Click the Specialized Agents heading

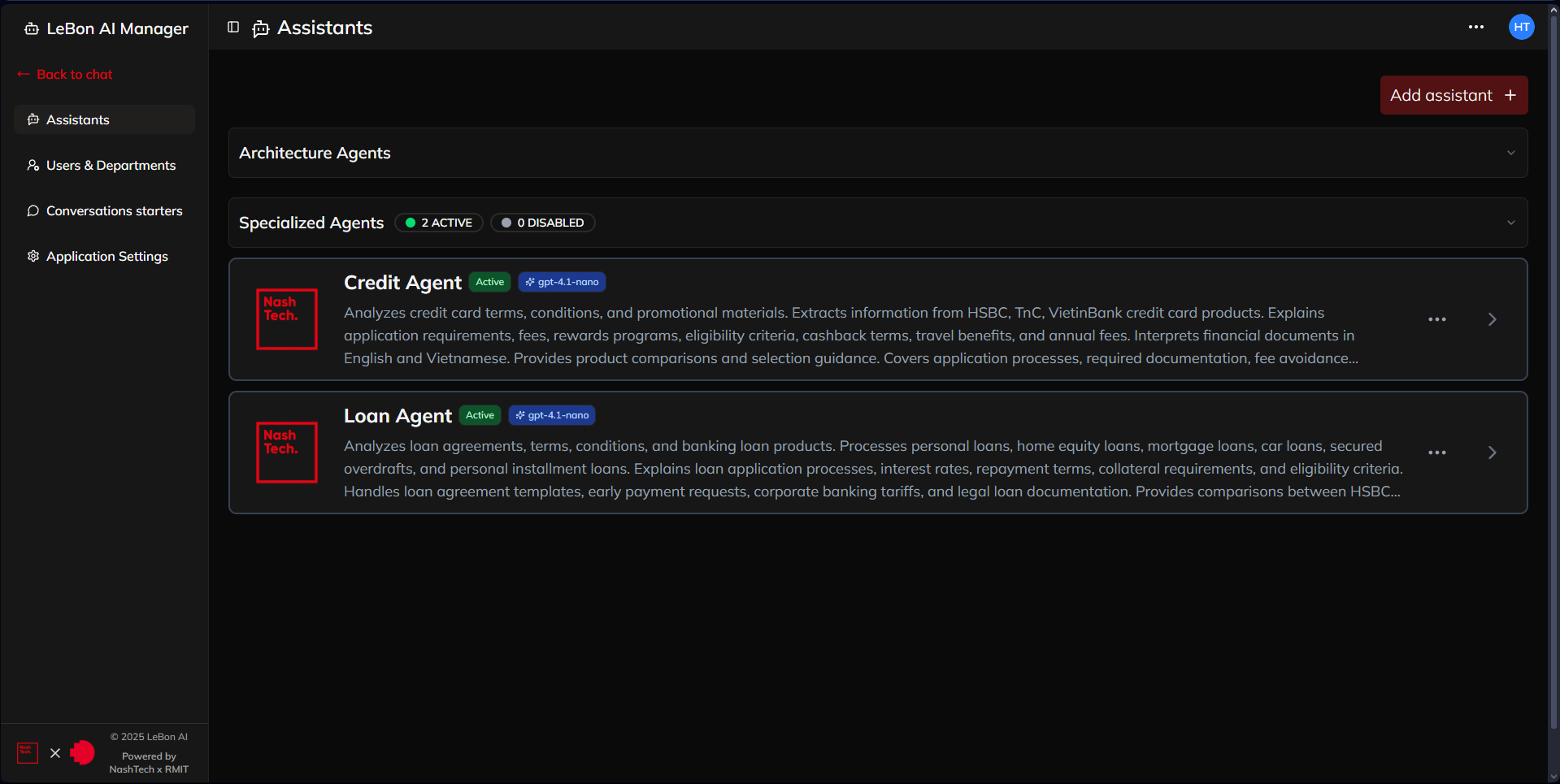pos(311,223)
